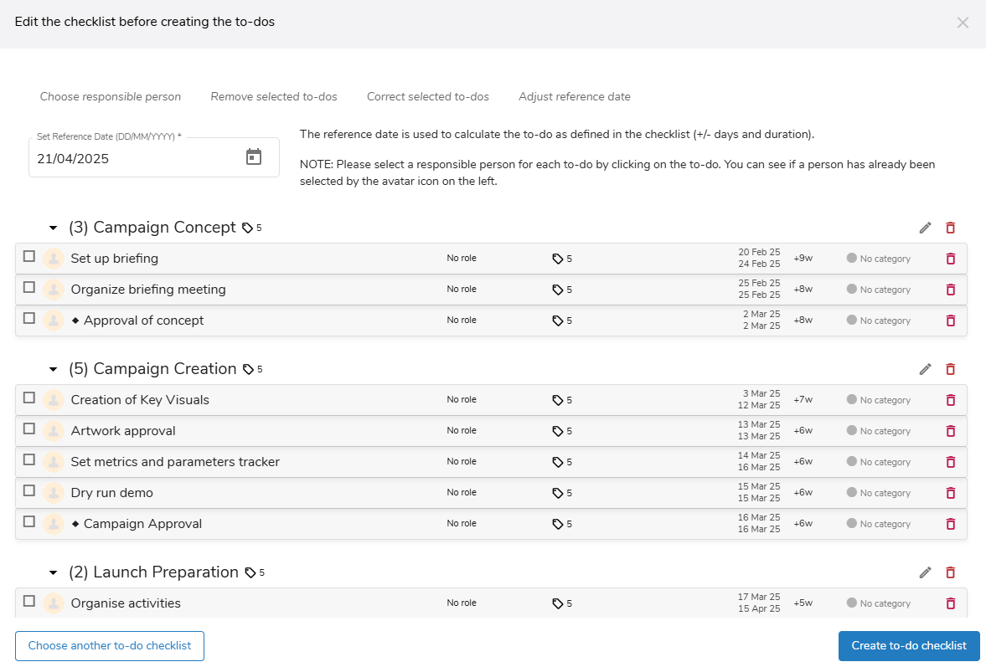
Task: Check the Organize briefing meeting checkbox
Action: (29, 288)
